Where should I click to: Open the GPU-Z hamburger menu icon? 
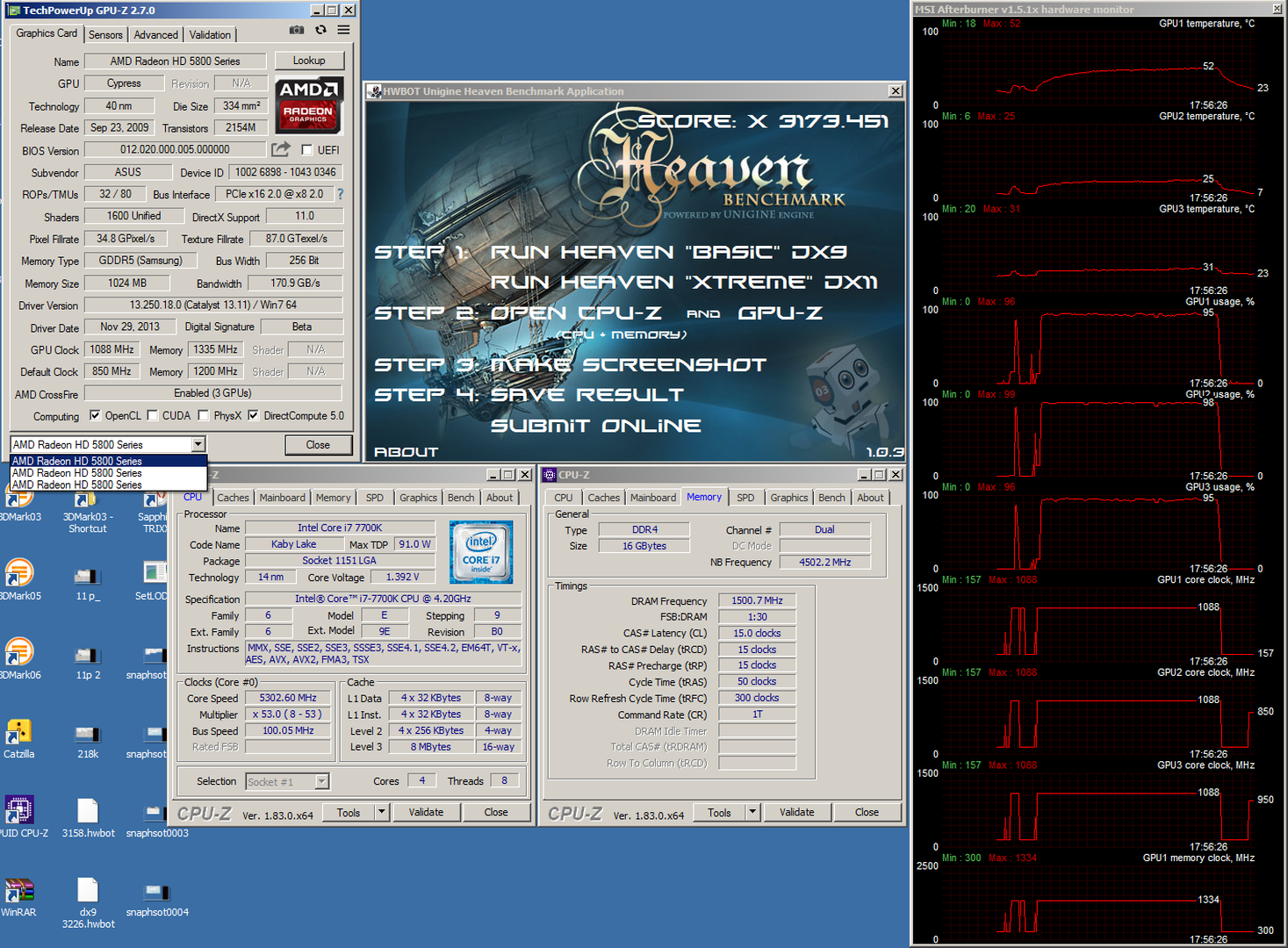click(343, 30)
